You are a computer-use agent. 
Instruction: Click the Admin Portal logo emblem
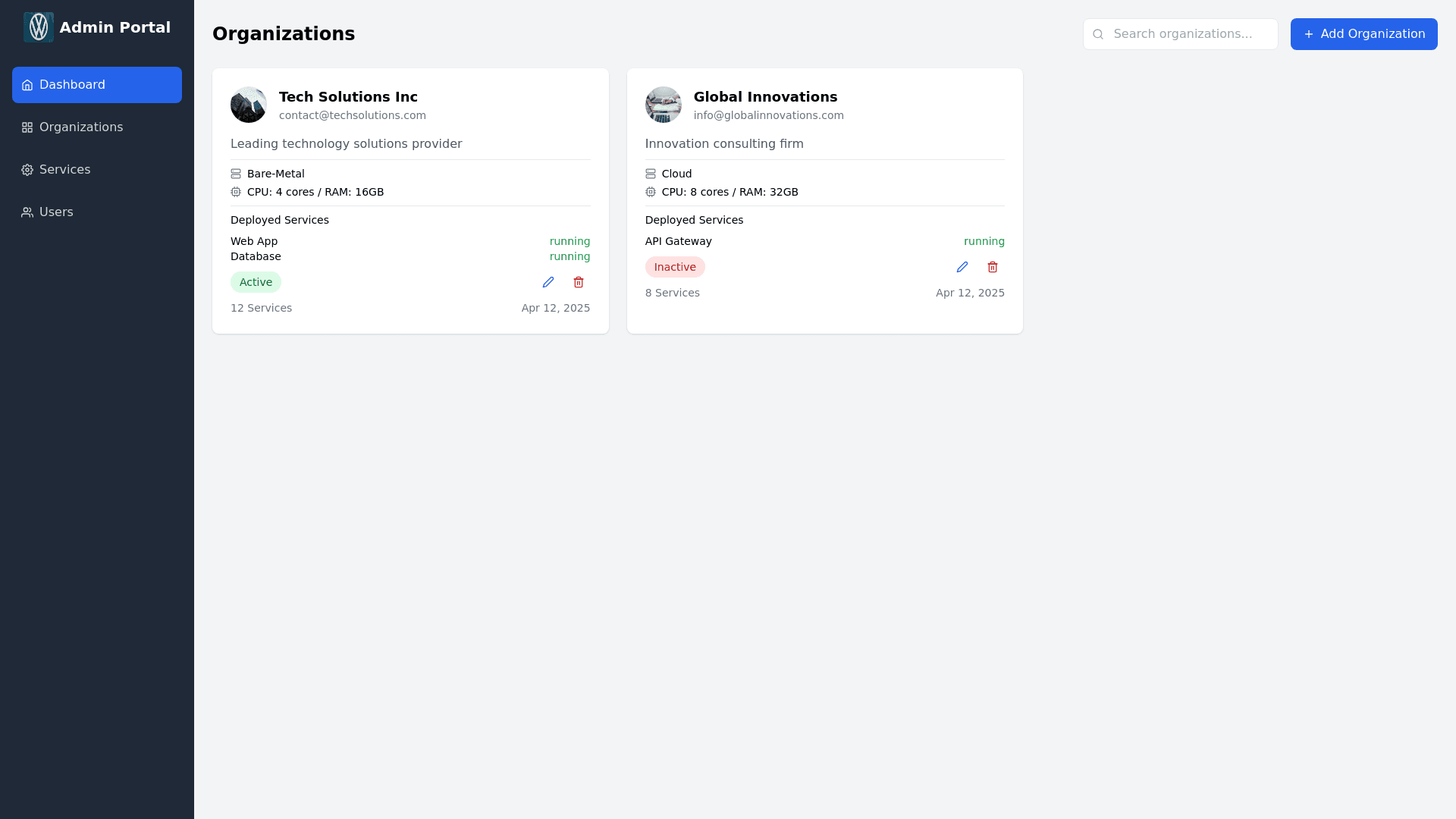[39, 27]
